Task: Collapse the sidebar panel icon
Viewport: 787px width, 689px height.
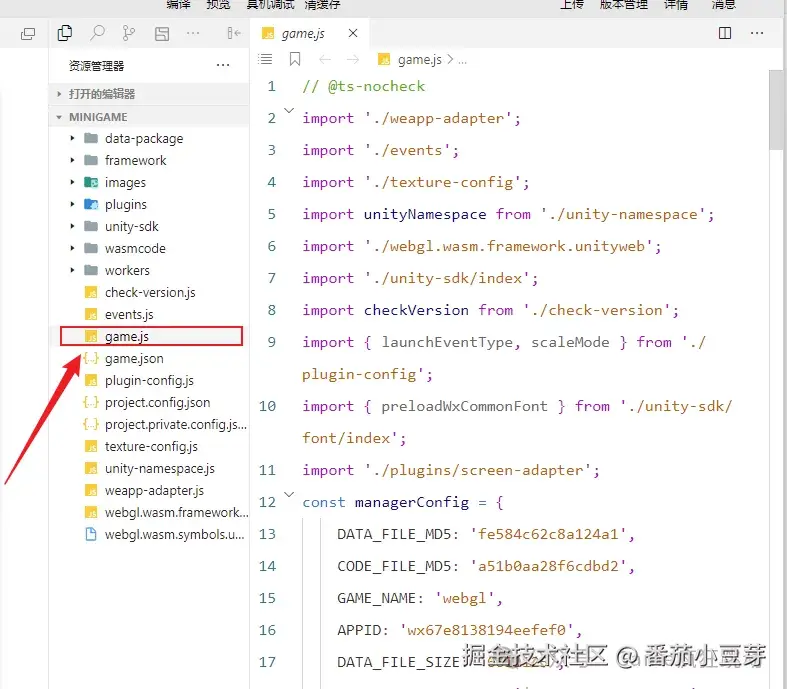Action: click(234, 33)
